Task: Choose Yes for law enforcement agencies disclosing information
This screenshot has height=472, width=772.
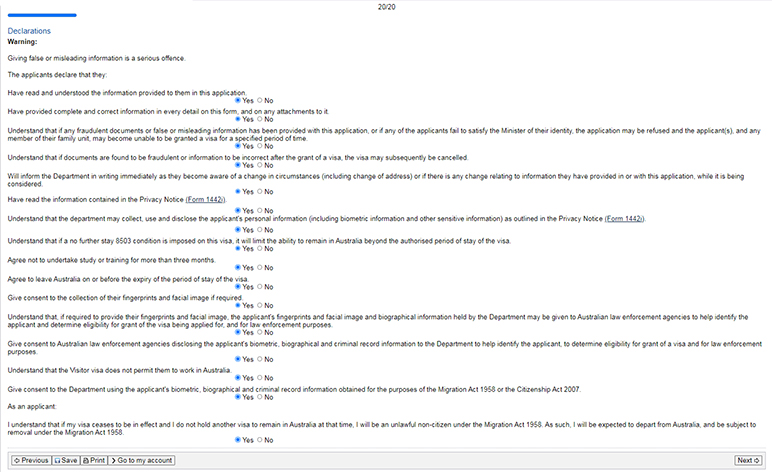Action: pos(238,359)
